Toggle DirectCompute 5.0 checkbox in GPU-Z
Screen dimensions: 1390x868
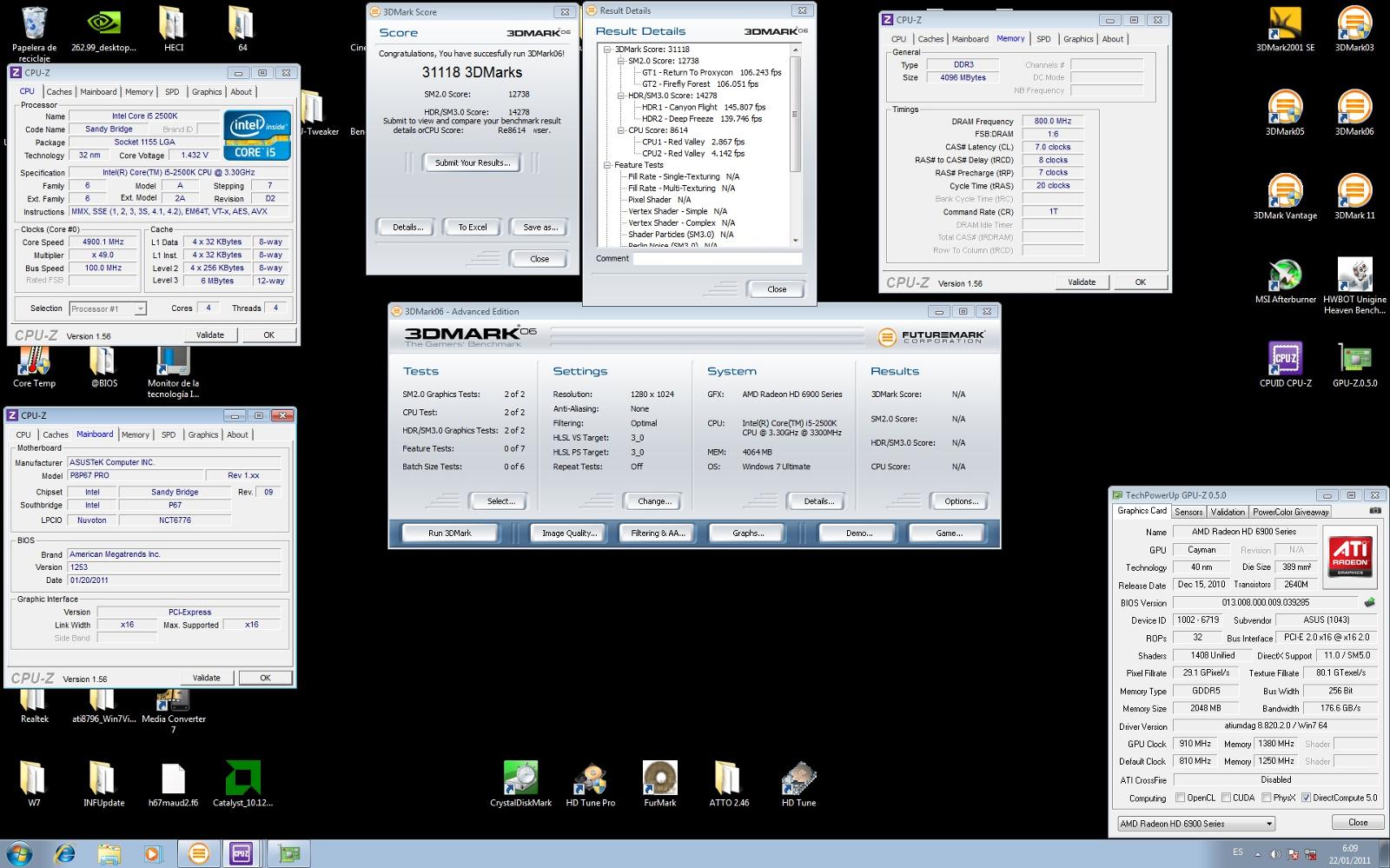tap(1306, 797)
